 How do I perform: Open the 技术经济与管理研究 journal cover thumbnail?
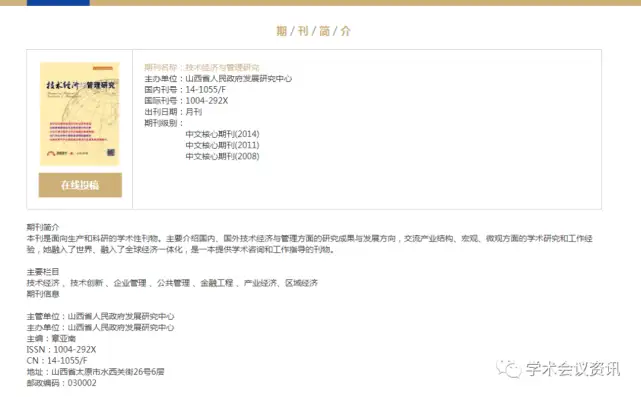click(x=80, y=114)
